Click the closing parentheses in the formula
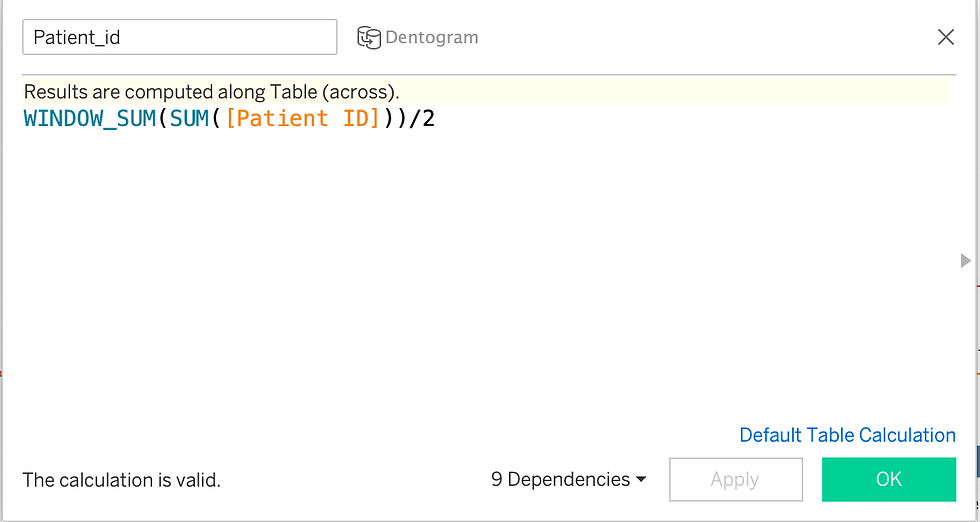This screenshot has width=980, height=522. tap(395, 119)
